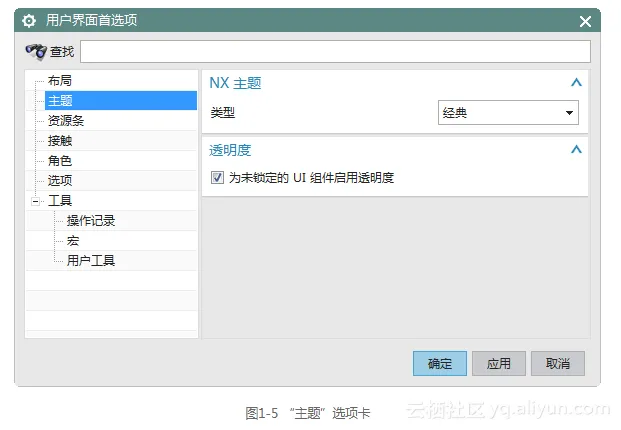This screenshot has width=621, height=430.
Task: Collapse the NX 主题 section
Action: point(576,83)
